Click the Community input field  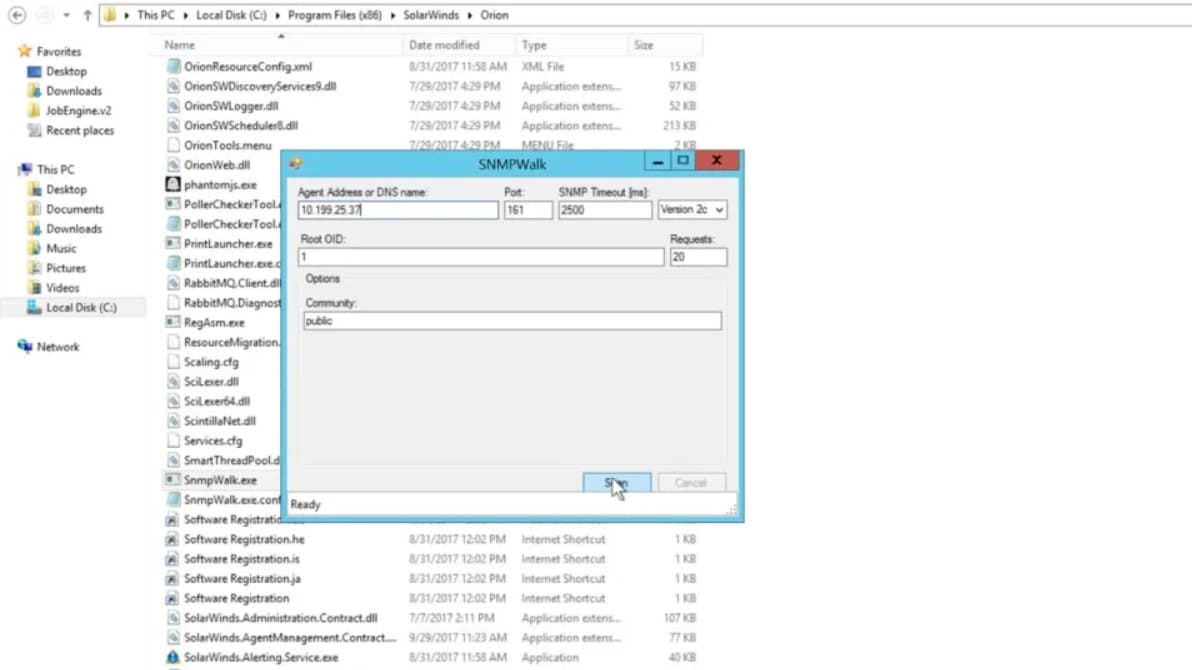pyautogui.click(x=512, y=321)
